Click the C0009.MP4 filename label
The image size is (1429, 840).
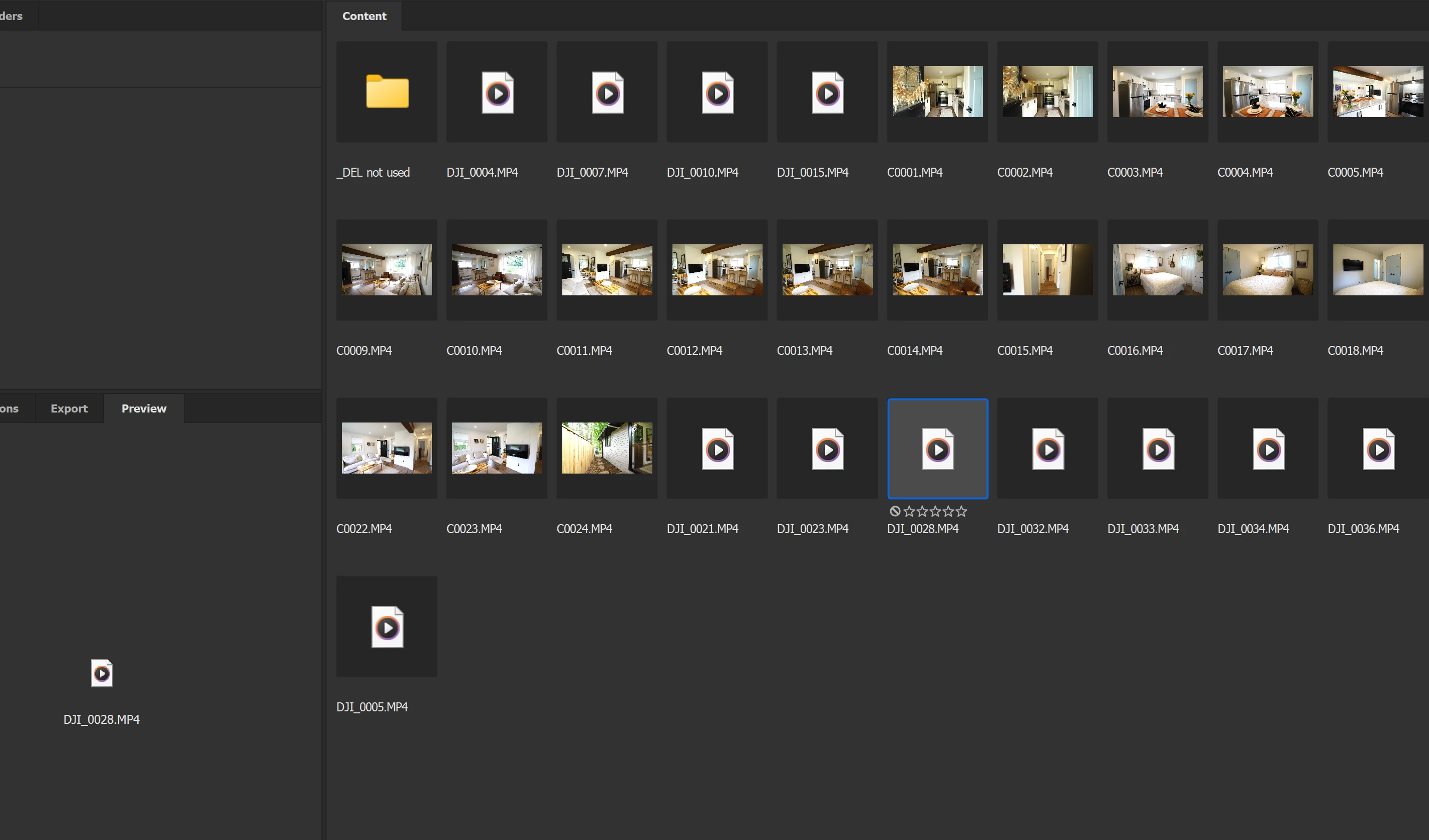tap(364, 350)
